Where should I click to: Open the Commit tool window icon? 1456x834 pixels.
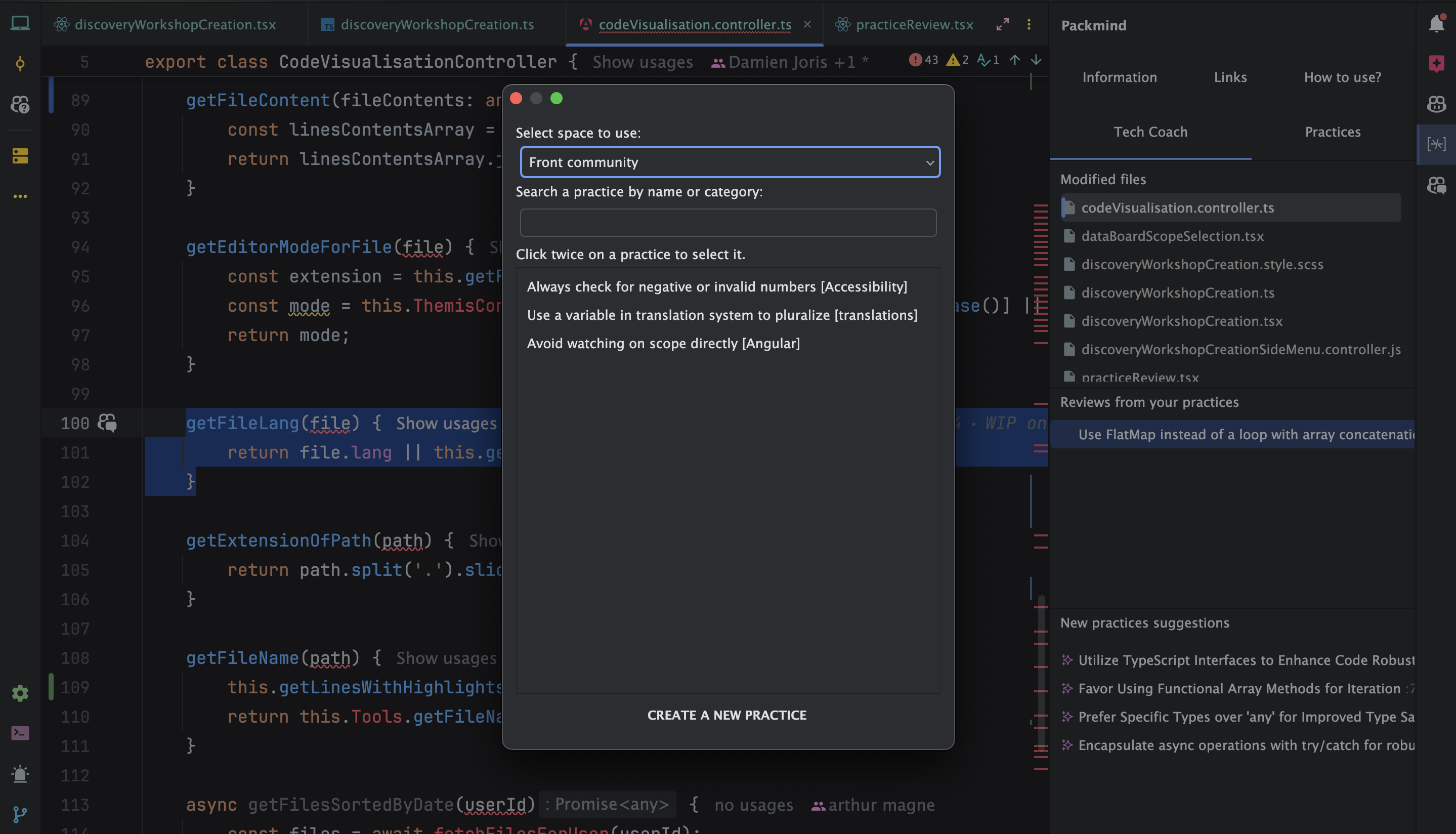20,64
